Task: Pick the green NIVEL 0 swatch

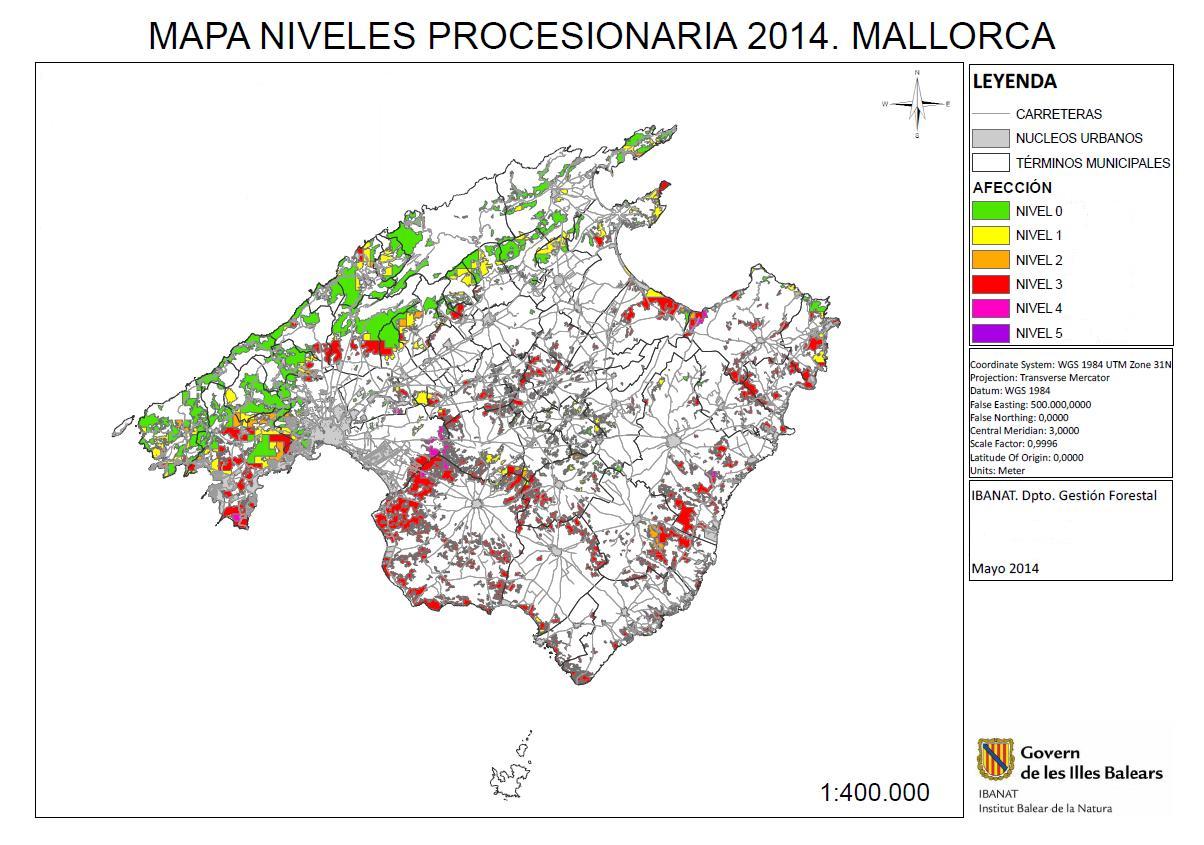Action: 991,211
